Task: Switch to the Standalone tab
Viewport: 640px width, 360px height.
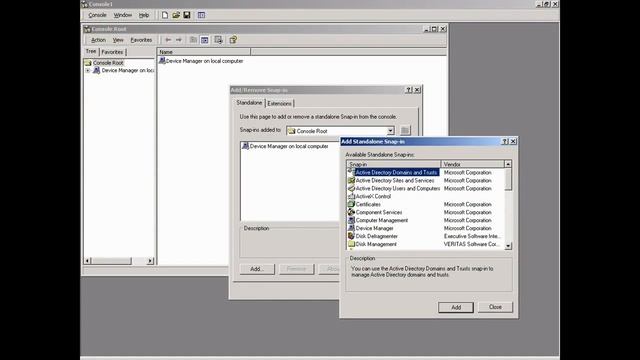Action: click(249, 103)
